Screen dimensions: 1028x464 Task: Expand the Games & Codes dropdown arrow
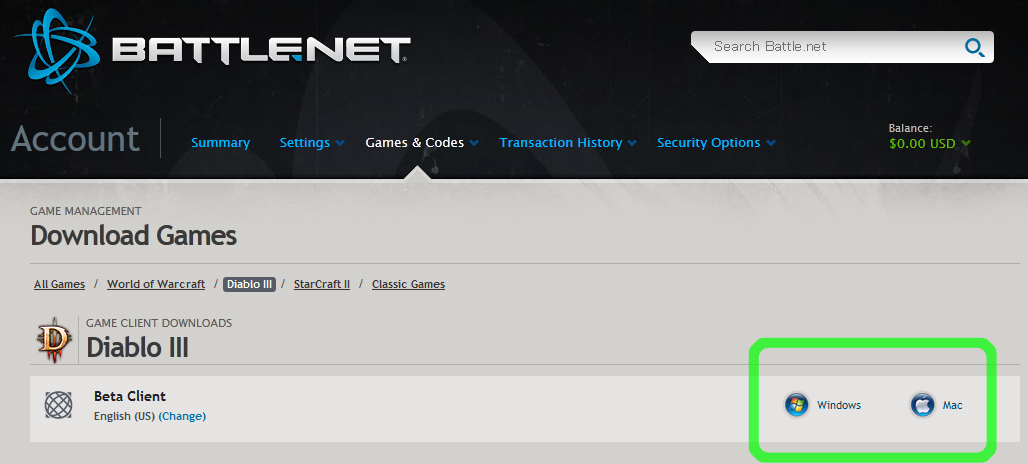coord(474,143)
